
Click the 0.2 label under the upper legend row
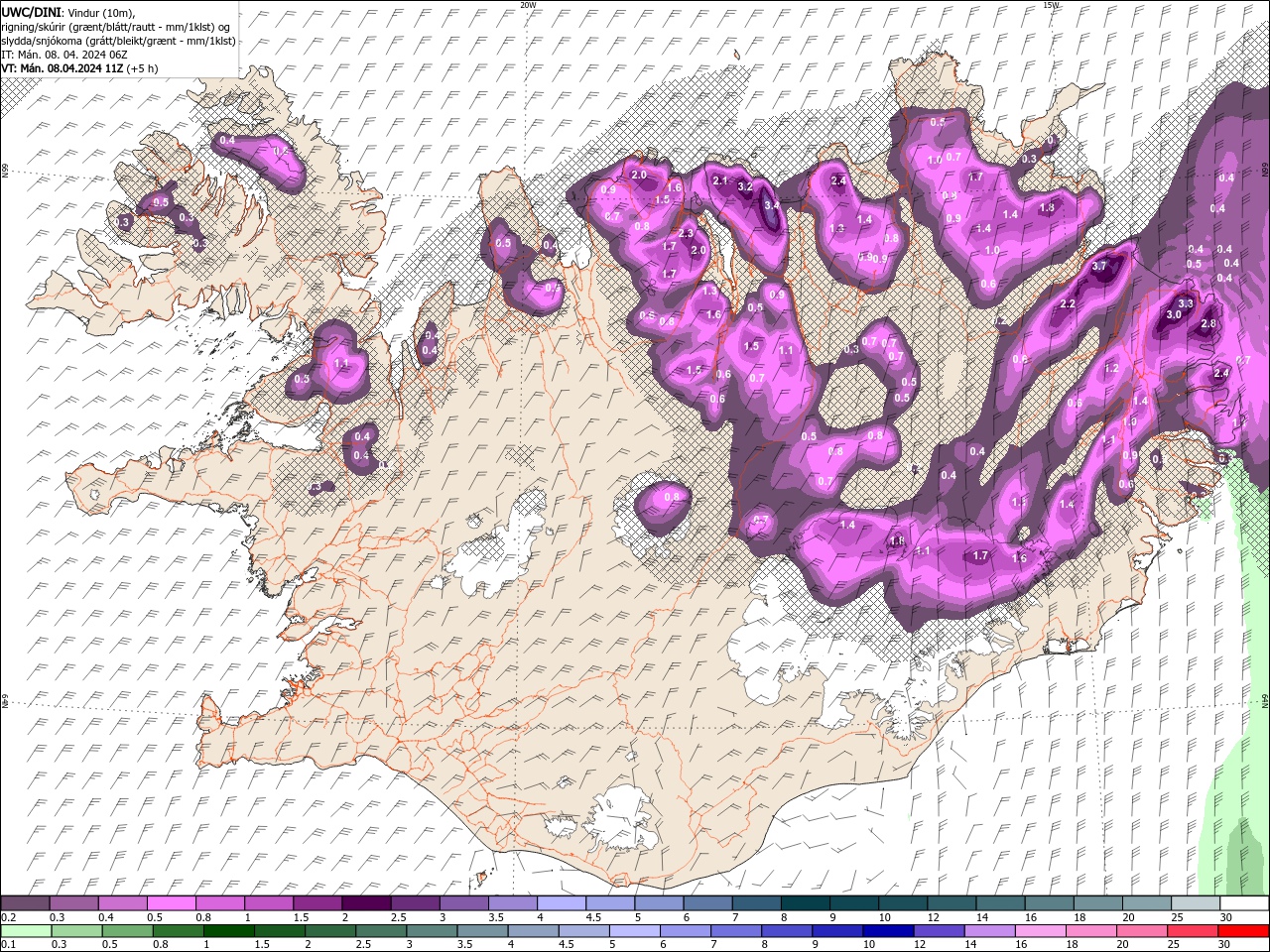pos(8,917)
